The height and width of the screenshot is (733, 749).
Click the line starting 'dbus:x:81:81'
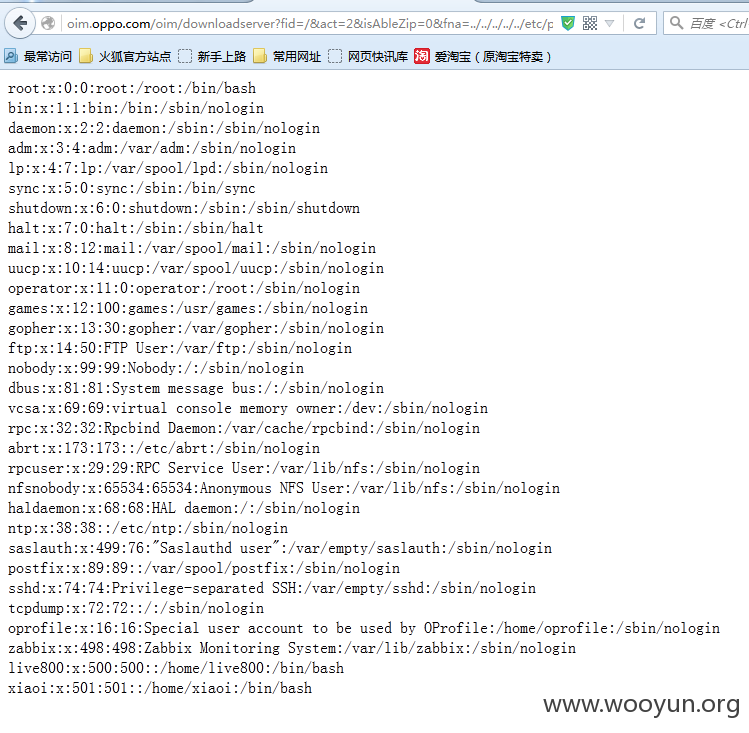(196, 388)
